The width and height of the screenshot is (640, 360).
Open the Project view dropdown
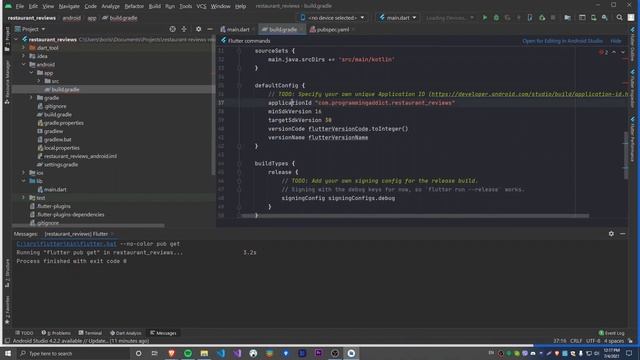point(31,29)
